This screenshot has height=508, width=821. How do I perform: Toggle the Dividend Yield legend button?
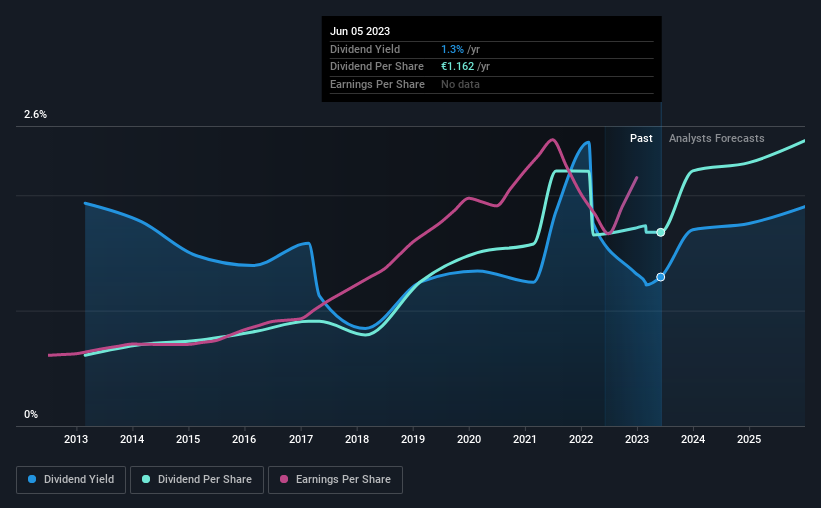pyautogui.click(x=71, y=480)
